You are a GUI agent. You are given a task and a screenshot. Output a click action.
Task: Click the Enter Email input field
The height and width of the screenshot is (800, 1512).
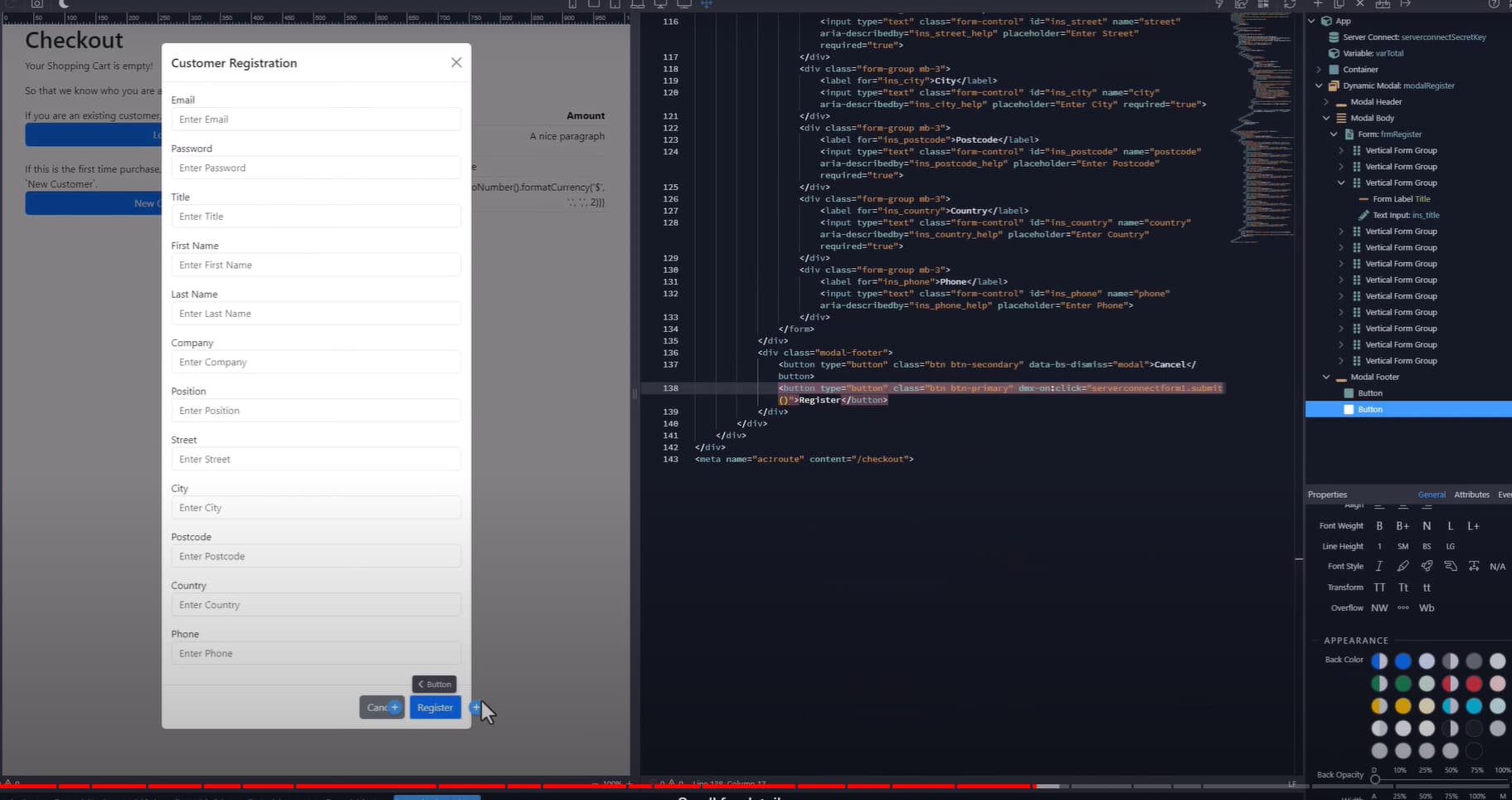coord(315,120)
